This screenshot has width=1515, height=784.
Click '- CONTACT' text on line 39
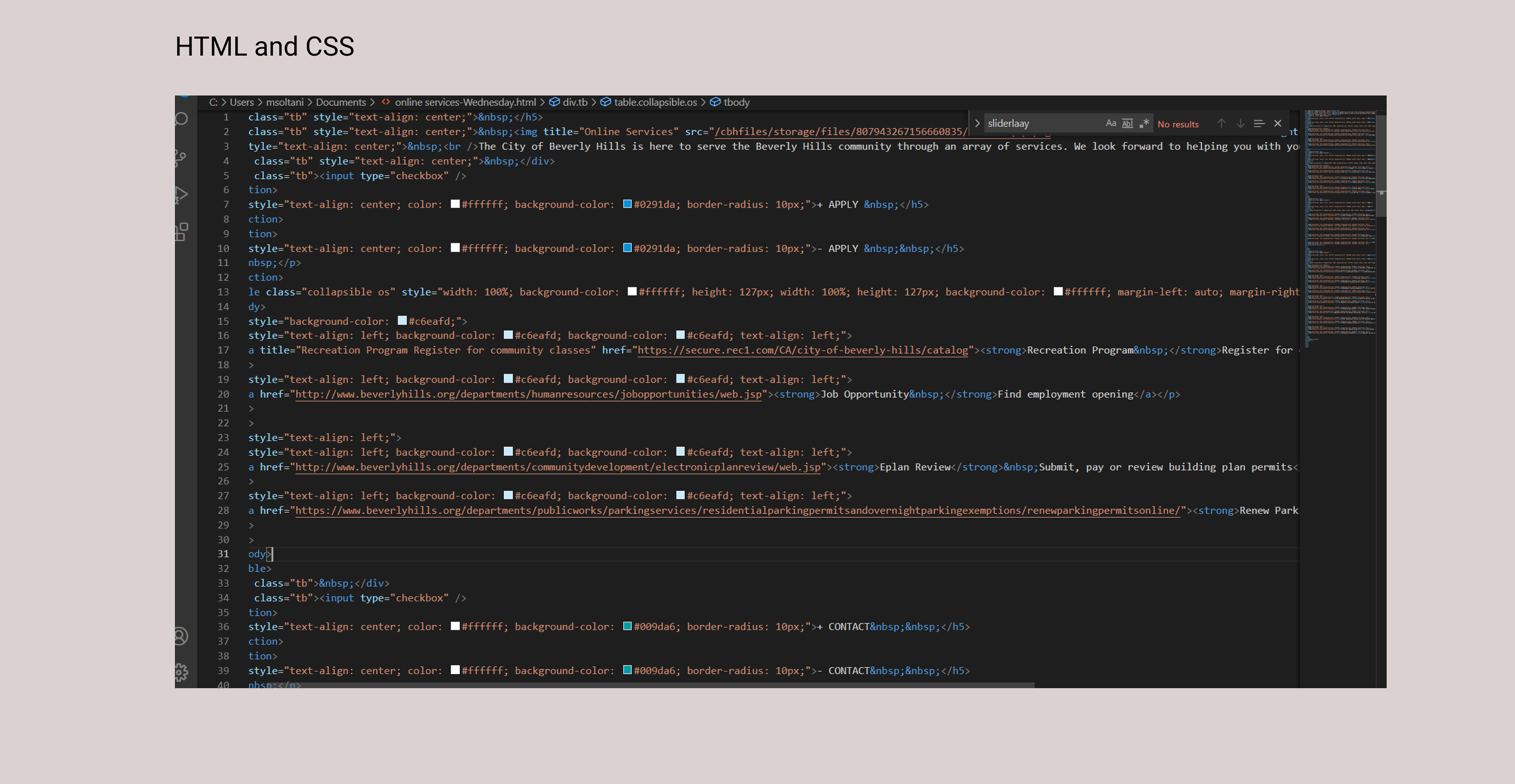click(843, 670)
